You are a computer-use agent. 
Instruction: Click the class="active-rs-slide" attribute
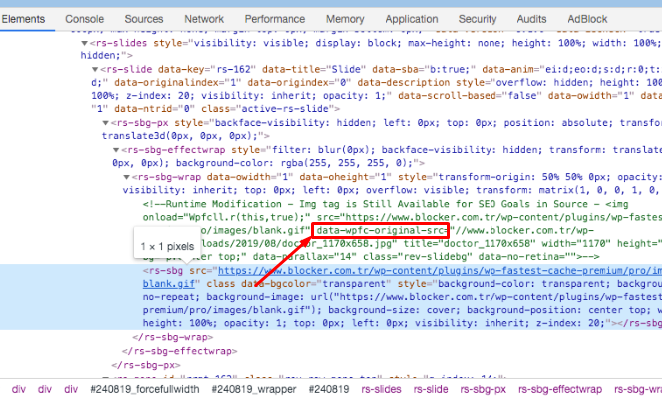(267, 109)
